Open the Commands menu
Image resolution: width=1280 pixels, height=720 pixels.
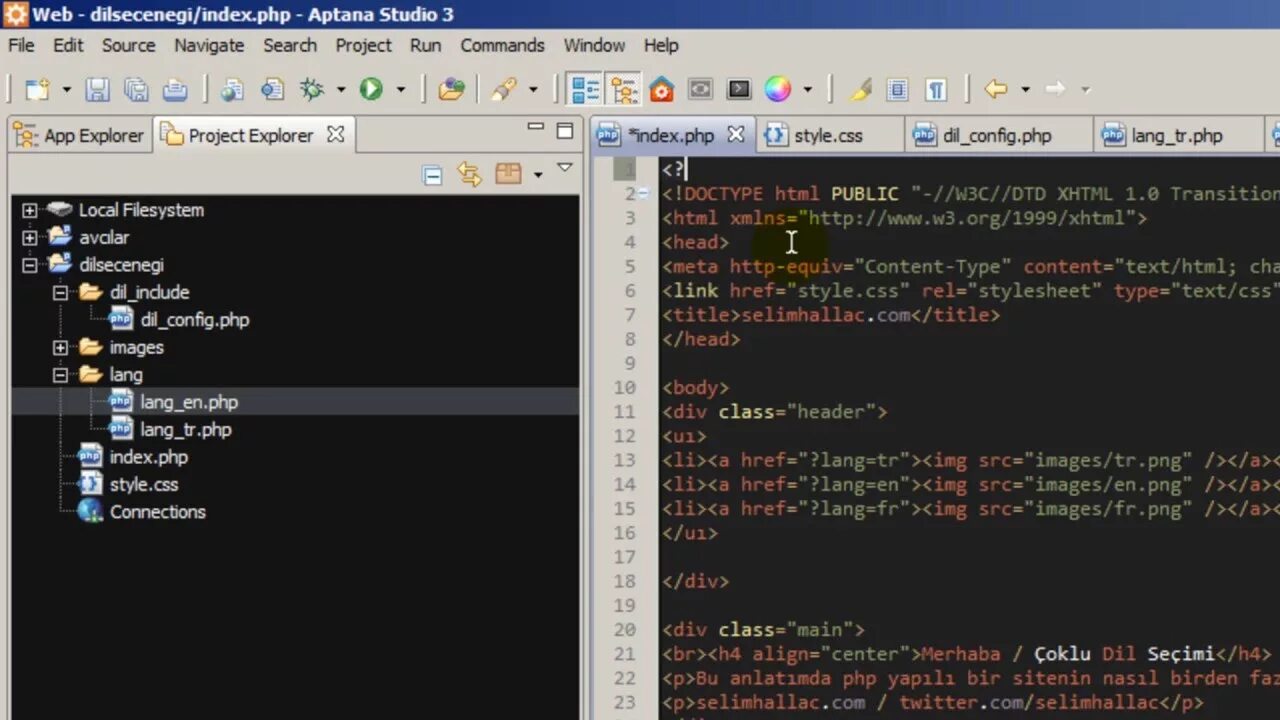(502, 45)
